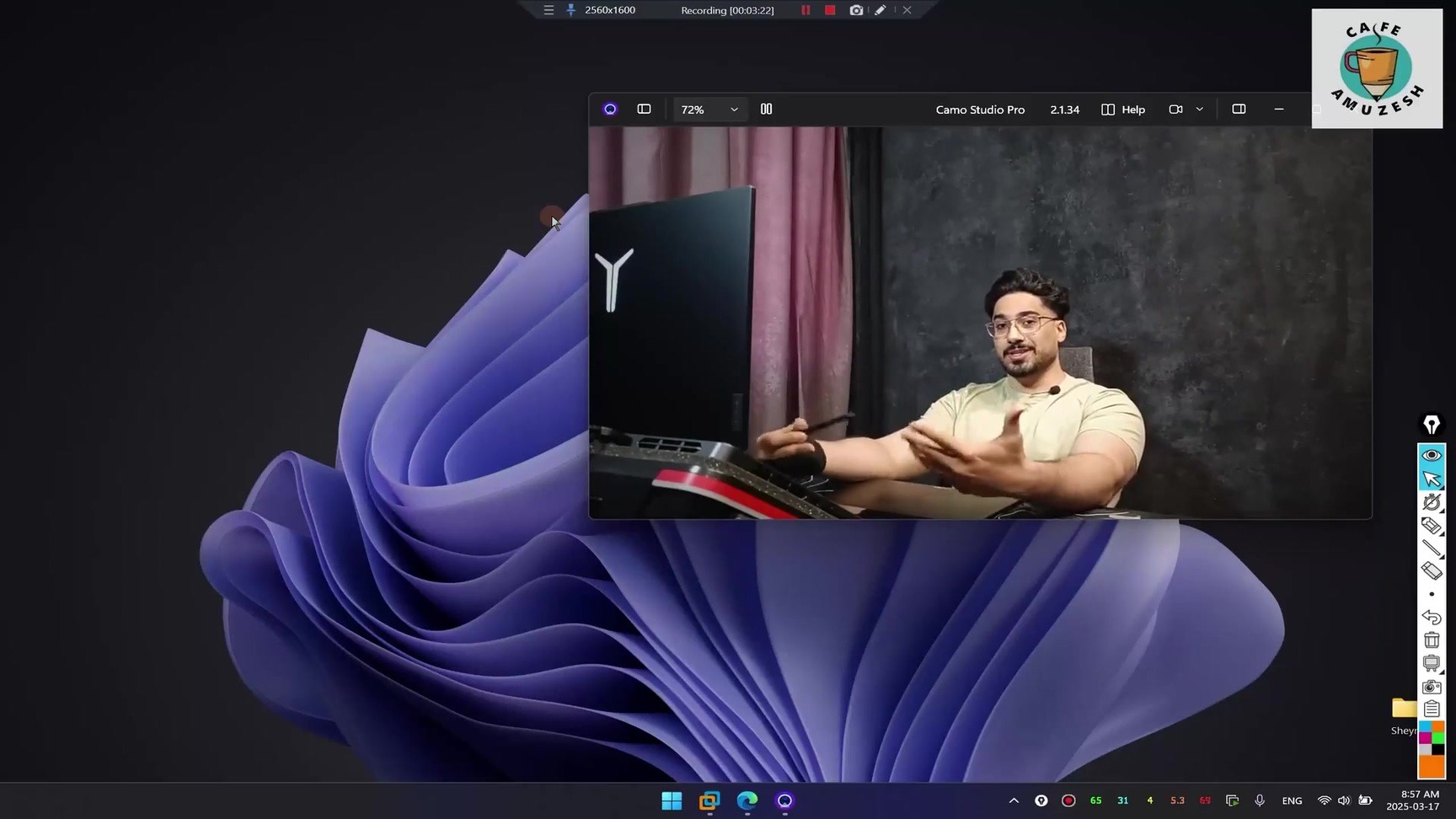Toggle the eye visibility tool in annotation toolbar
Viewport: 1456px width, 819px height.
coord(1432,455)
